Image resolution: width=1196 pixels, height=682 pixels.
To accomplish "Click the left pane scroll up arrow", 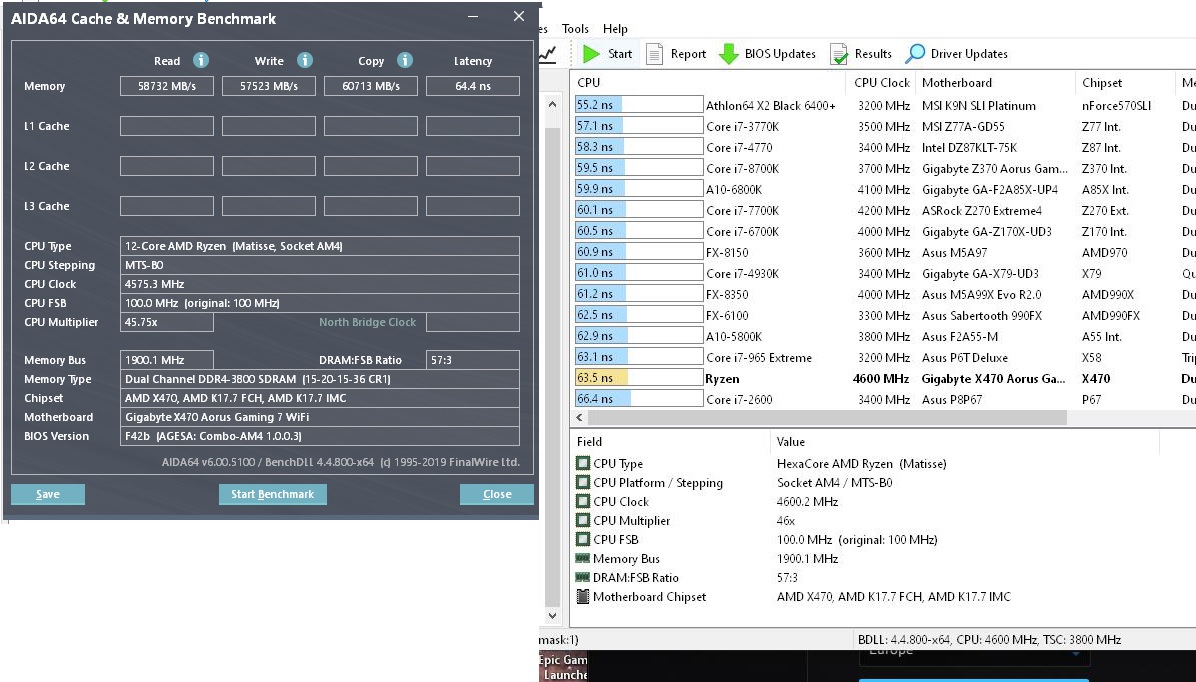I will (552, 104).
